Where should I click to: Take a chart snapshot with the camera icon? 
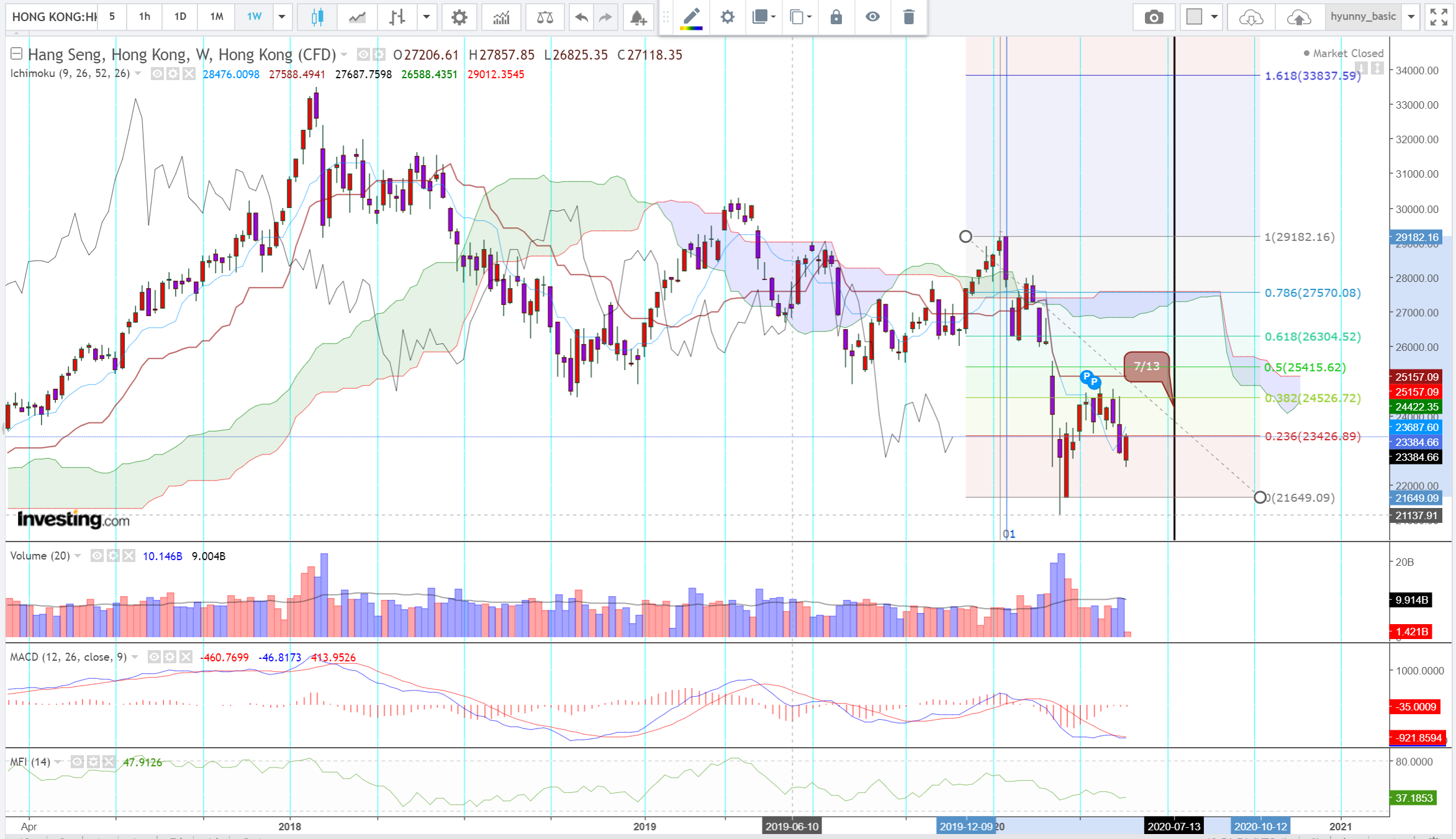[1154, 17]
